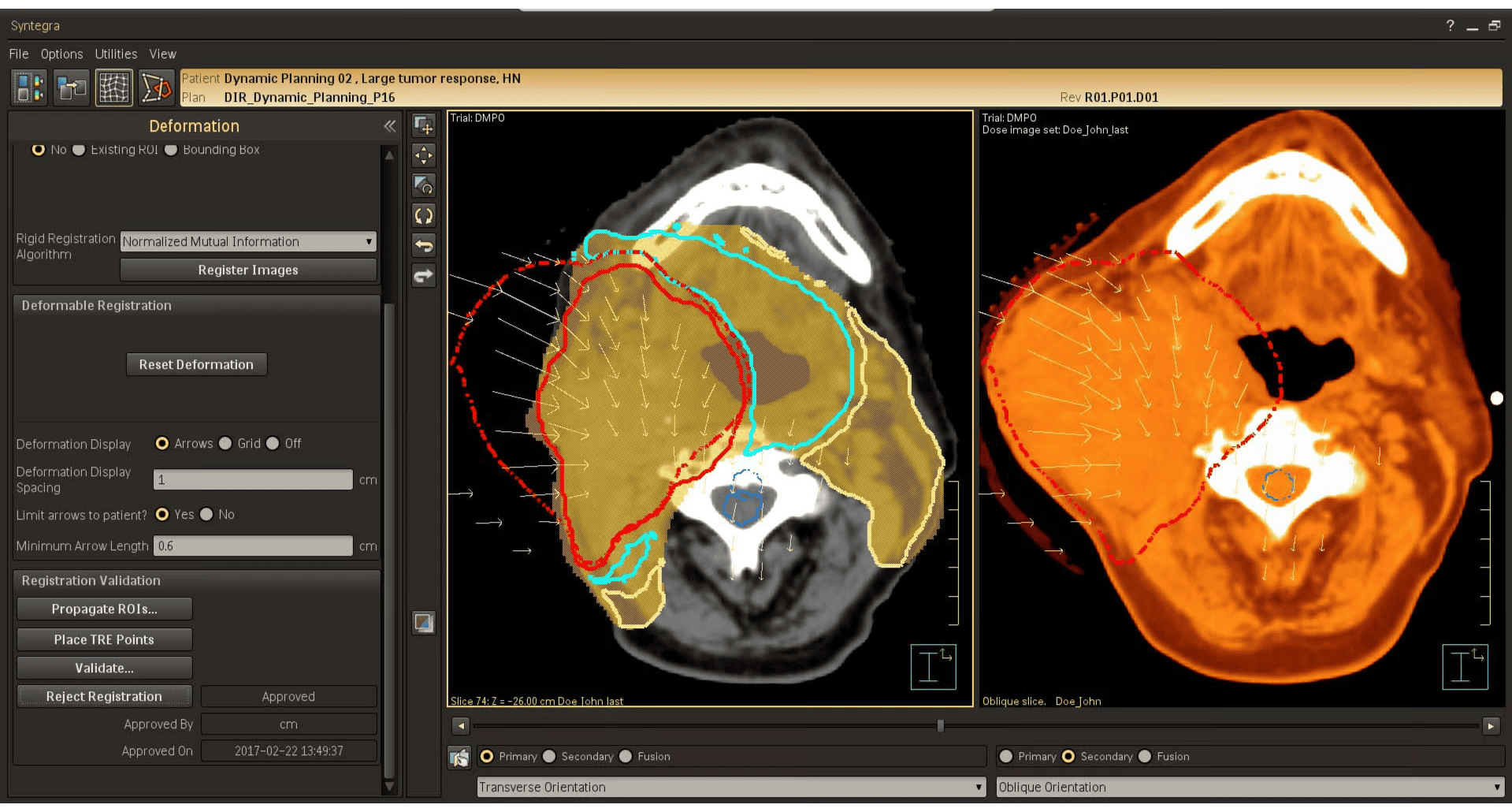Click the help question mark icon
This screenshot has width=1512, height=812.
coord(1450,26)
